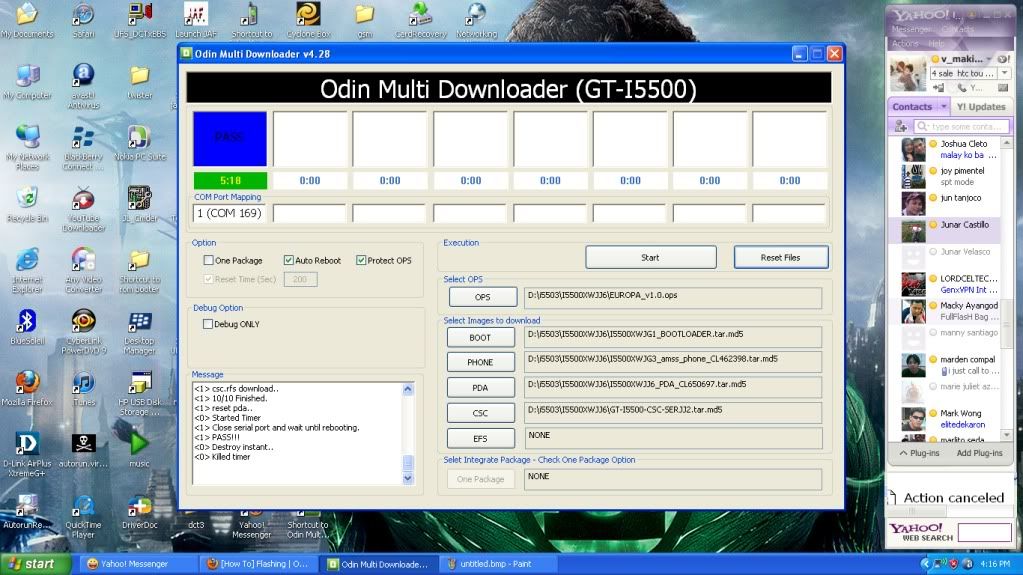Launch QuickTime Player from the desktop
The image size is (1023, 575).
pyautogui.click(x=84, y=516)
